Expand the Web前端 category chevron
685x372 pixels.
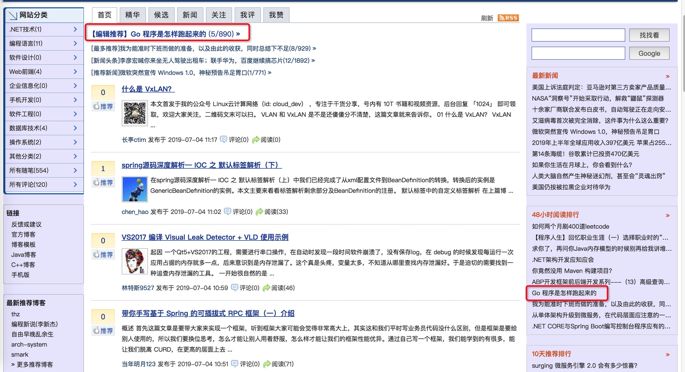(x=75, y=72)
